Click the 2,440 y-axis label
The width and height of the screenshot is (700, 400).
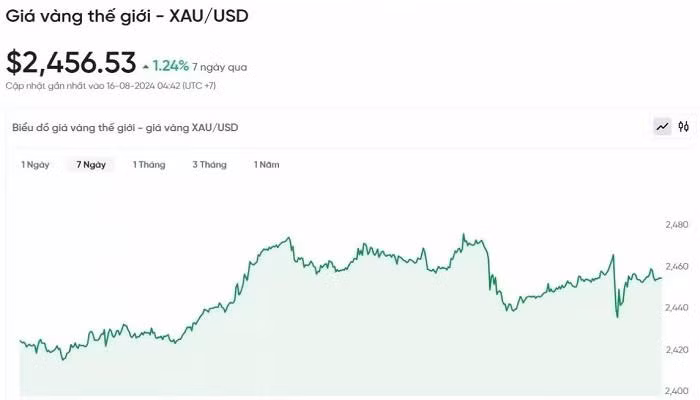677,308
